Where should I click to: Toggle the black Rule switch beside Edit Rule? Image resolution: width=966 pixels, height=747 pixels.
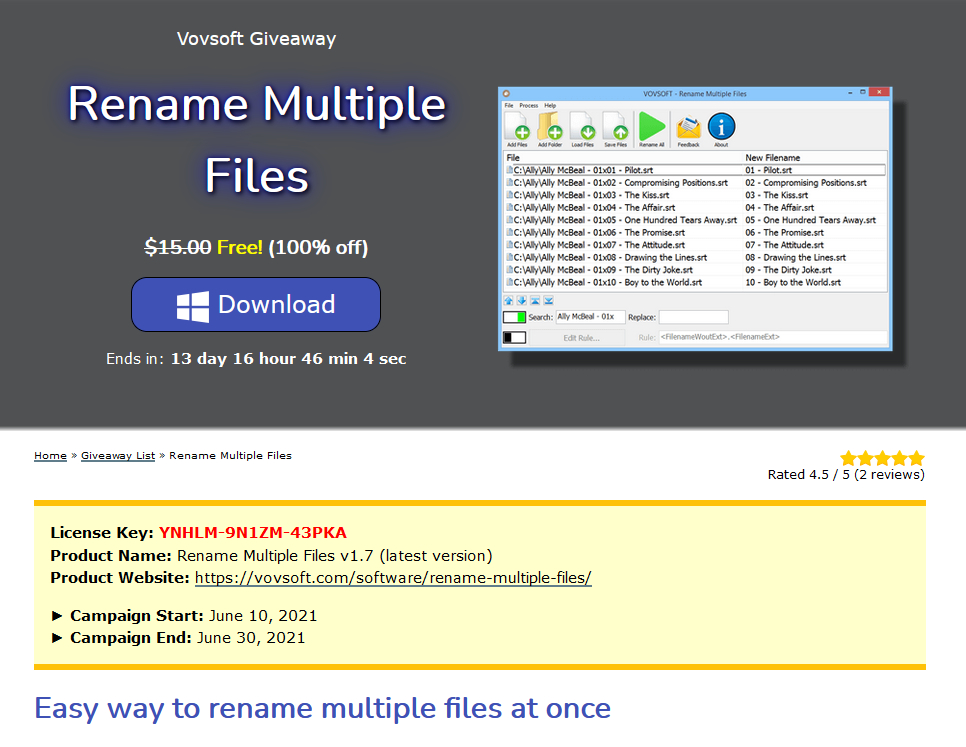tap(514, 337)
